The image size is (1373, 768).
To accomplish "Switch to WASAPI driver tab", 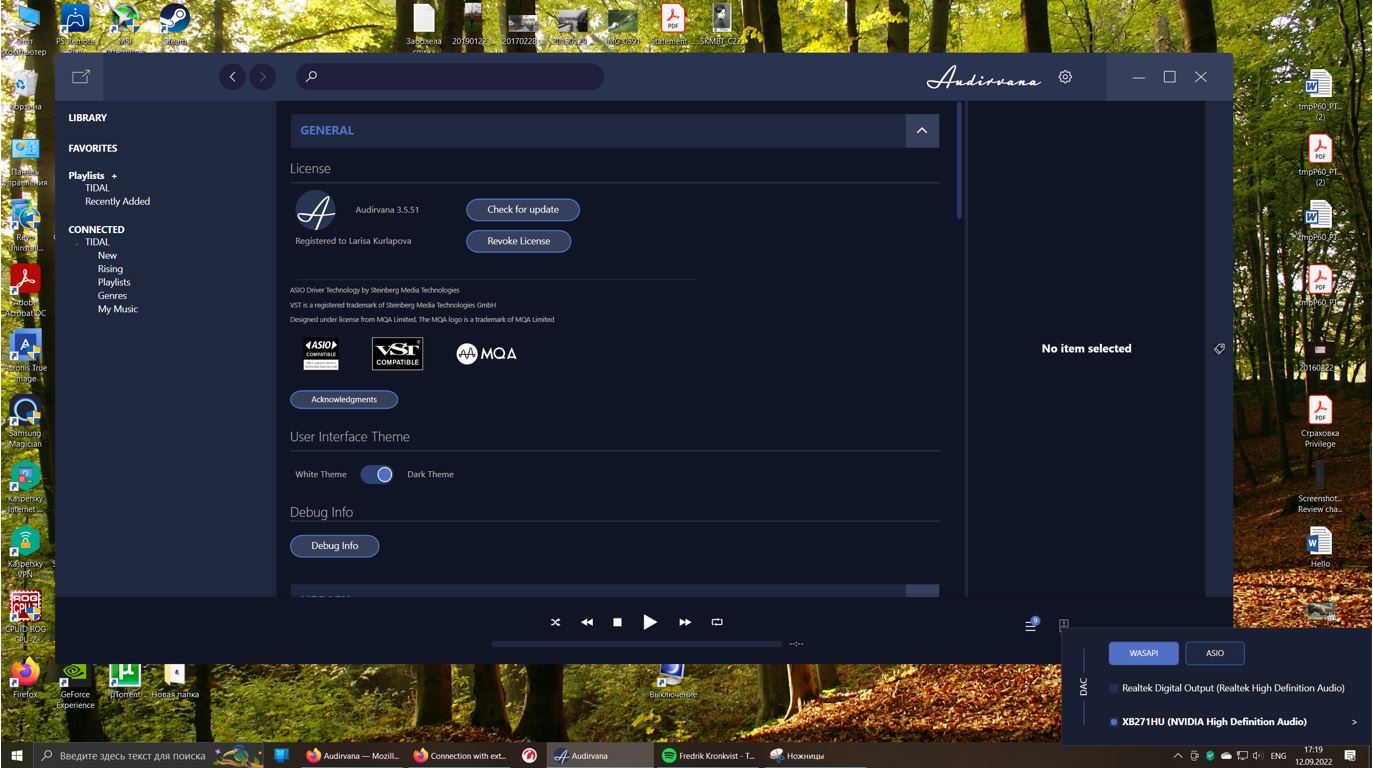I will pos(1144,653).
